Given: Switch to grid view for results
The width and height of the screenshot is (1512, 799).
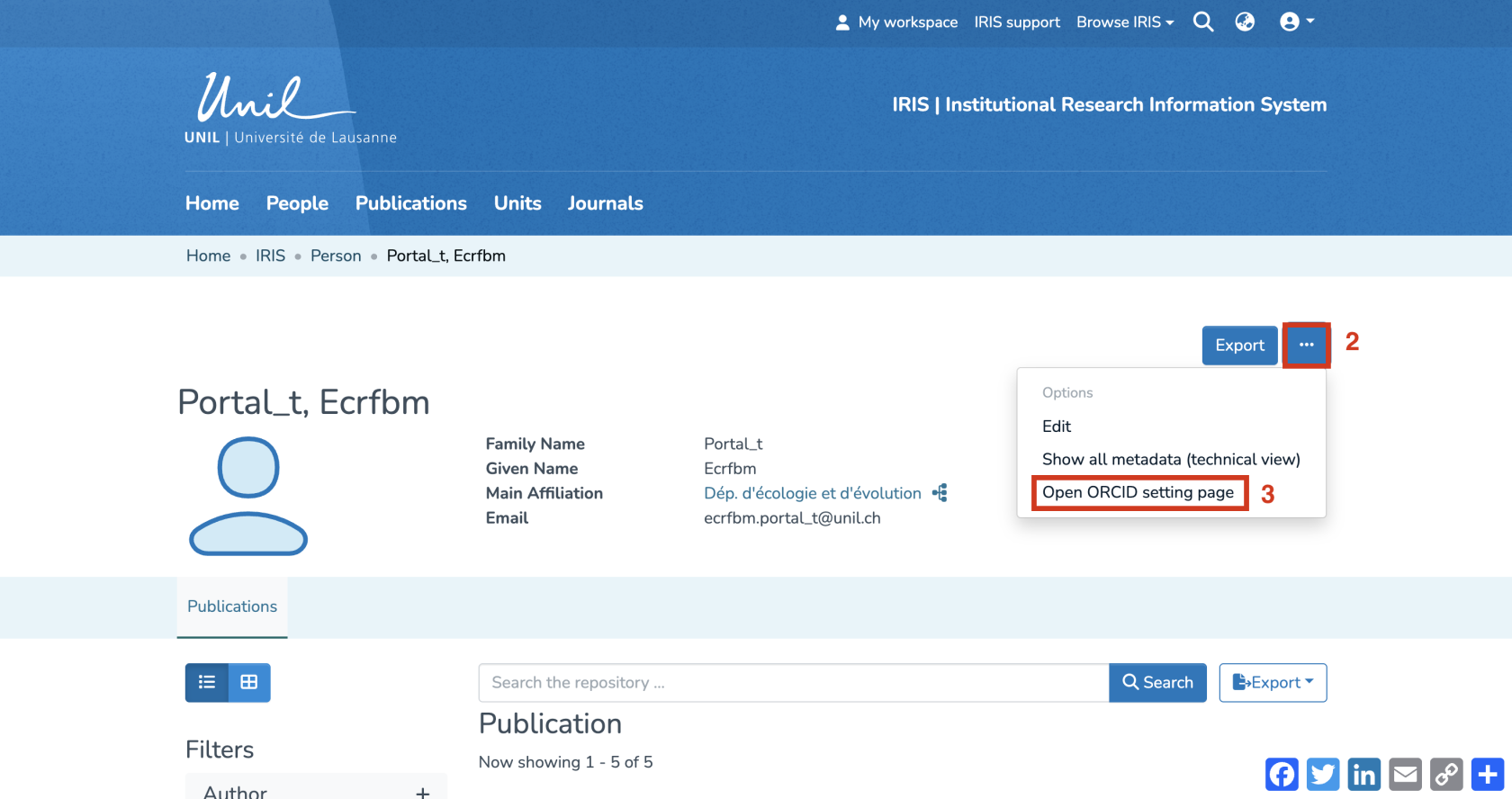Looking at the screenshot, I should [249, 682].
